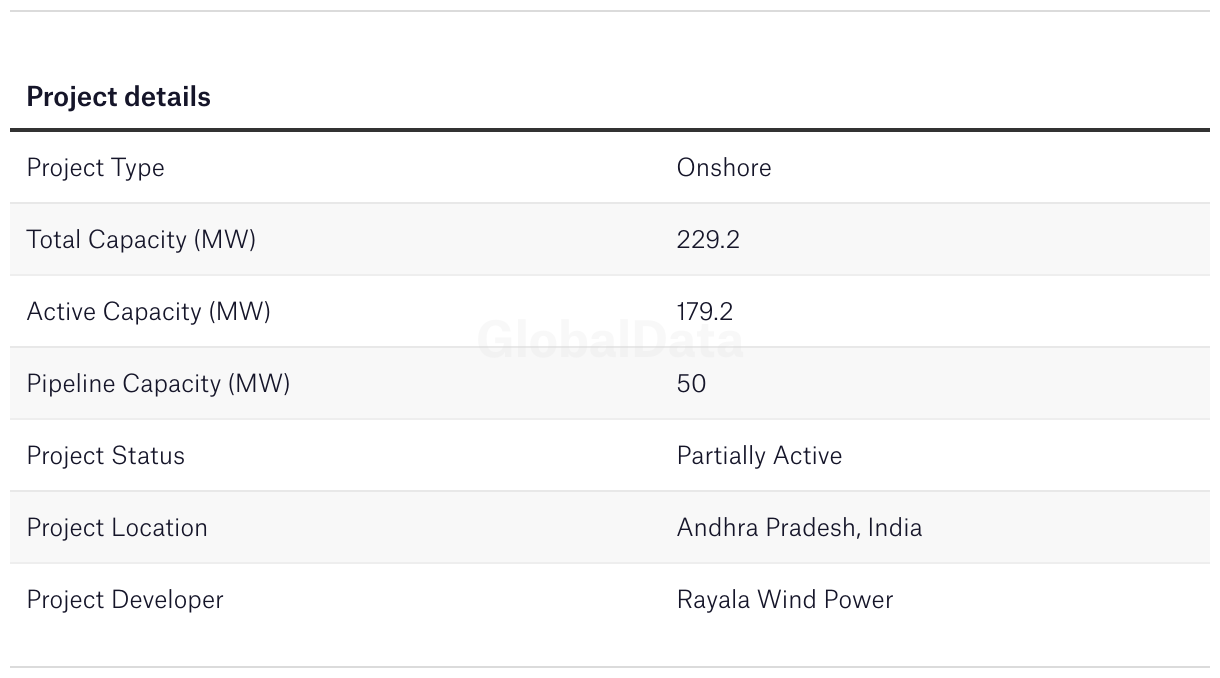Click the Project Status label
Image resolution: width=1220 pixels, height=678 pixels.
click(x=105, y=456)
